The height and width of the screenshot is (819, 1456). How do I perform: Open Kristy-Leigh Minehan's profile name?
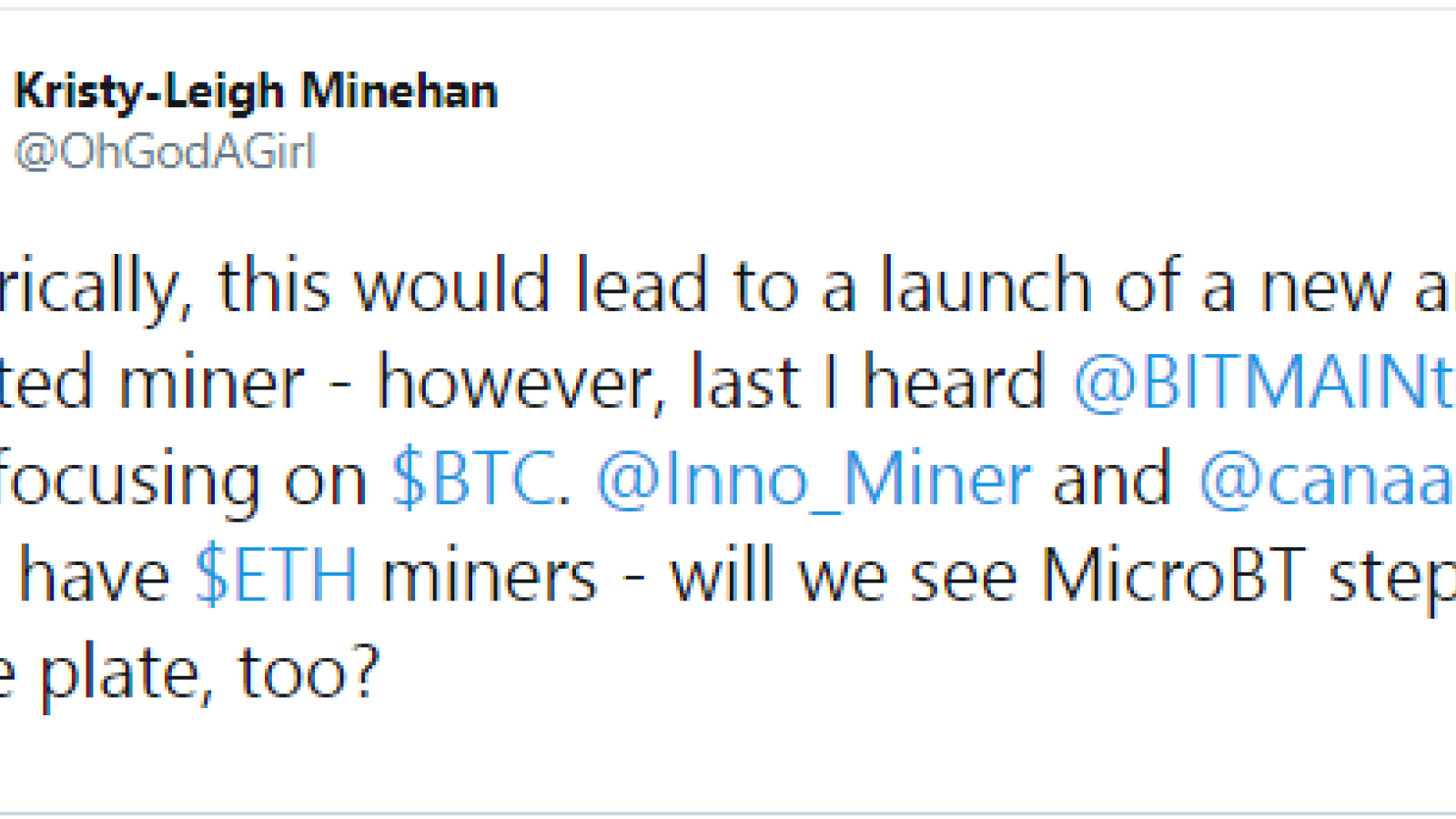click(256, 94)
